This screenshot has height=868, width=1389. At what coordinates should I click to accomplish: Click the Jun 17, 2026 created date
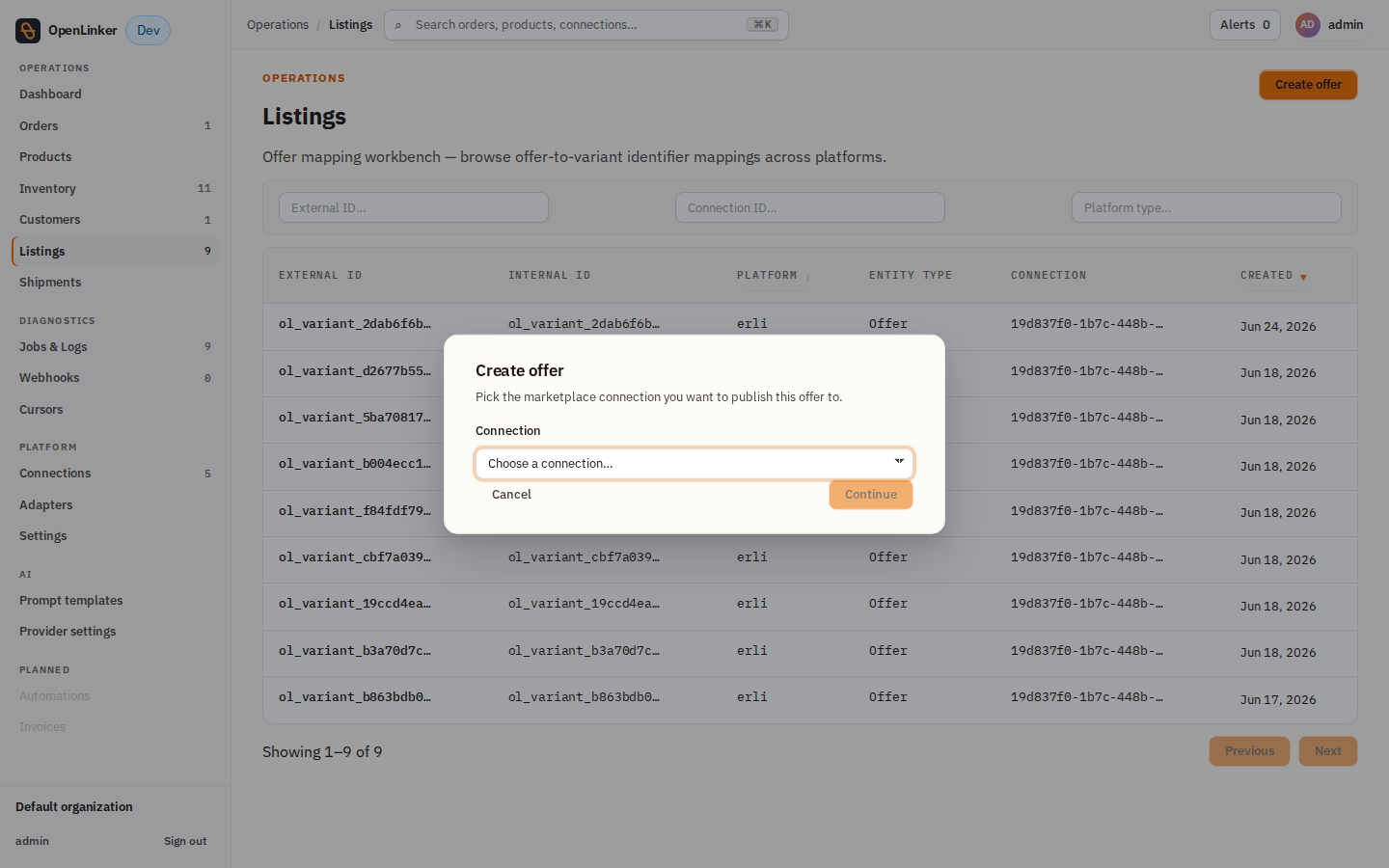pos(1278,700)
